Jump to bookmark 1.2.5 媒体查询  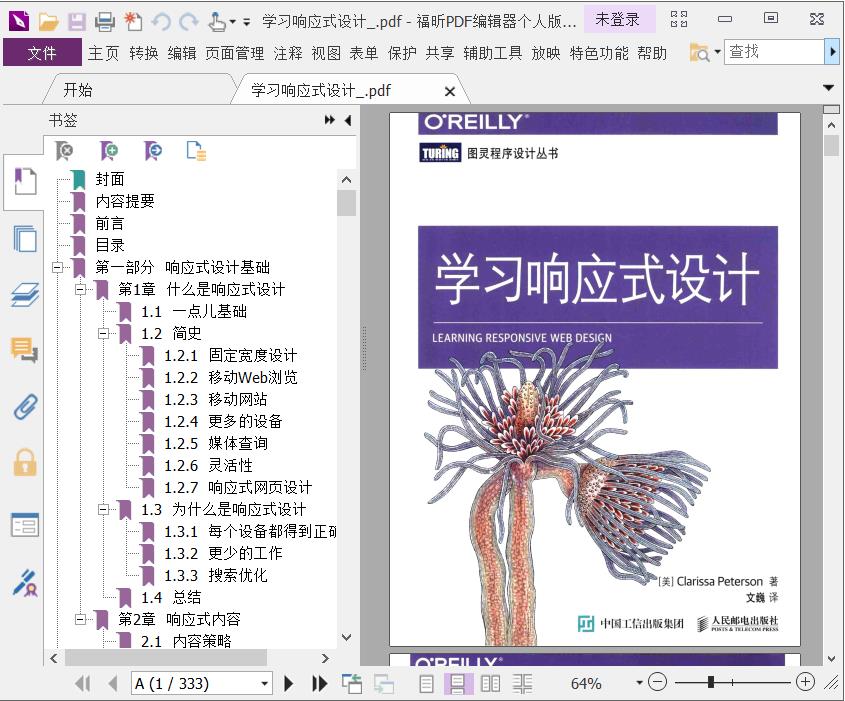click(216, 443)
